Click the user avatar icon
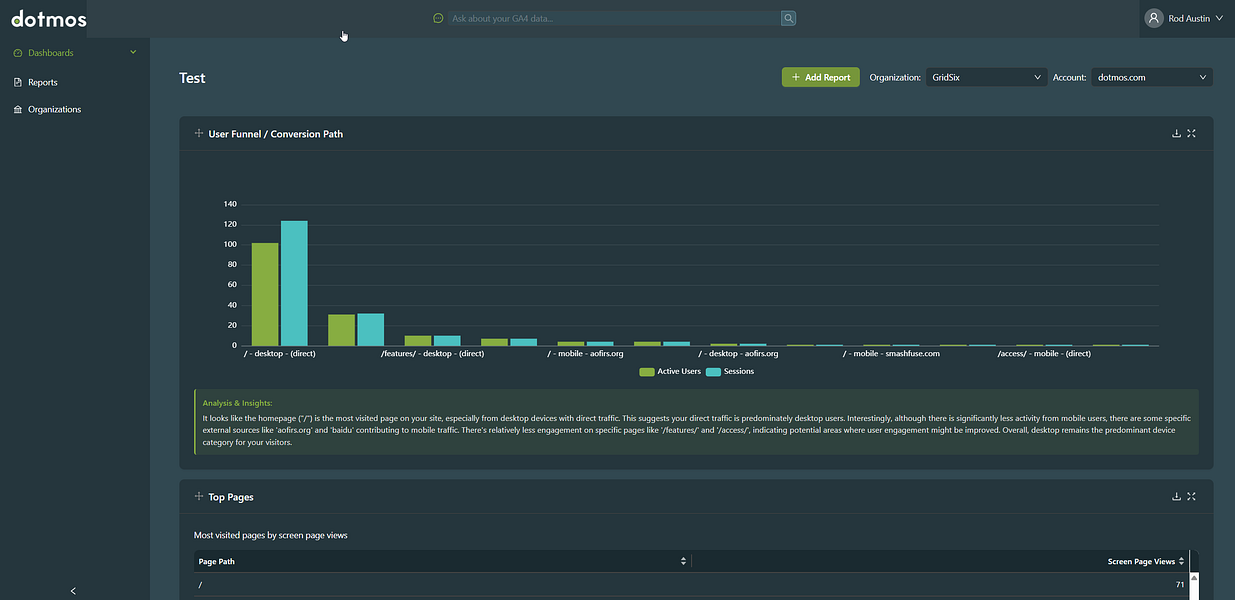The width and height of the screenshot is (1235, 600). pyautogui.click(x=1154, y=18)
